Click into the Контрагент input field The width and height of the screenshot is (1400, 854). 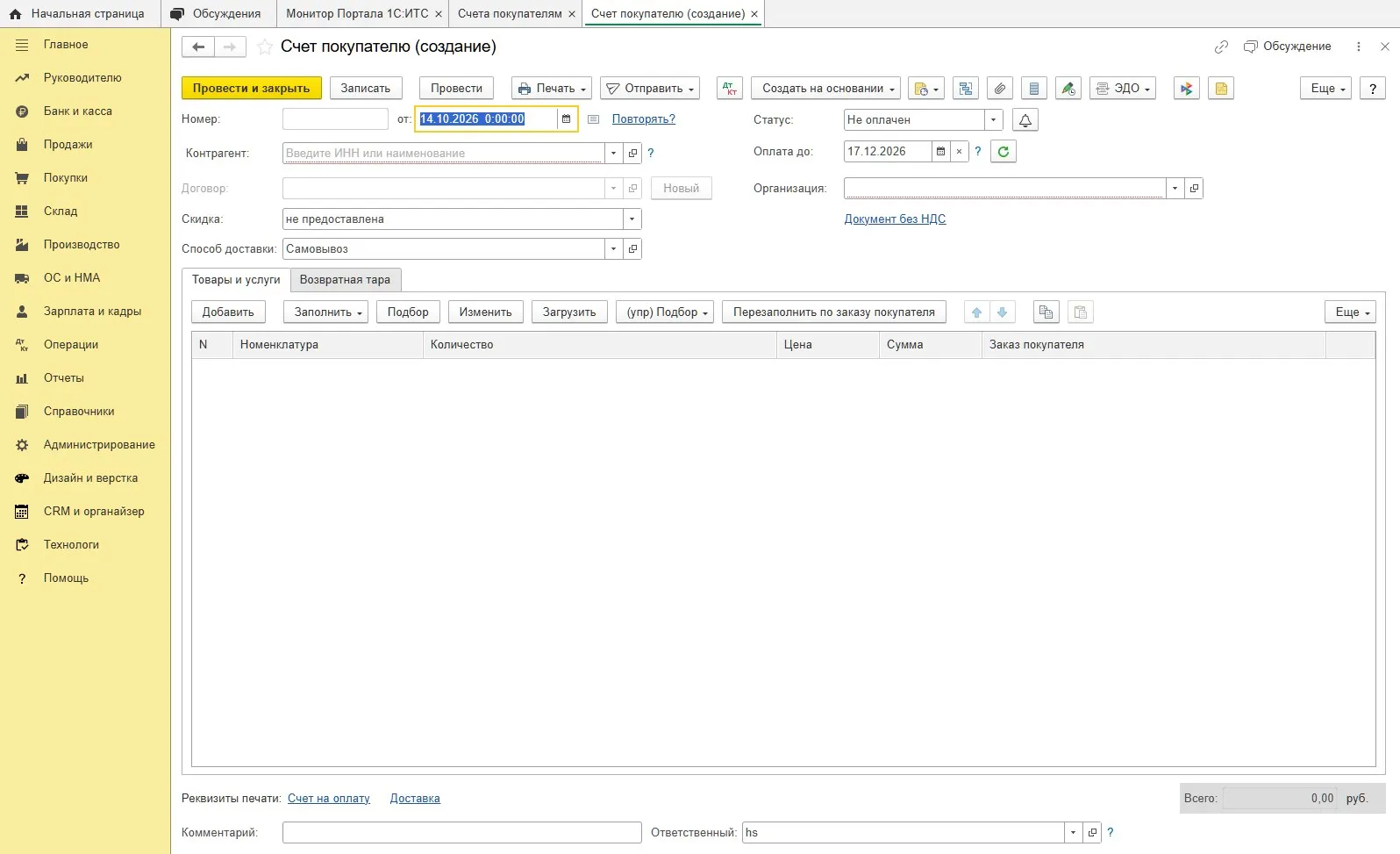click(x=443, y=153)
